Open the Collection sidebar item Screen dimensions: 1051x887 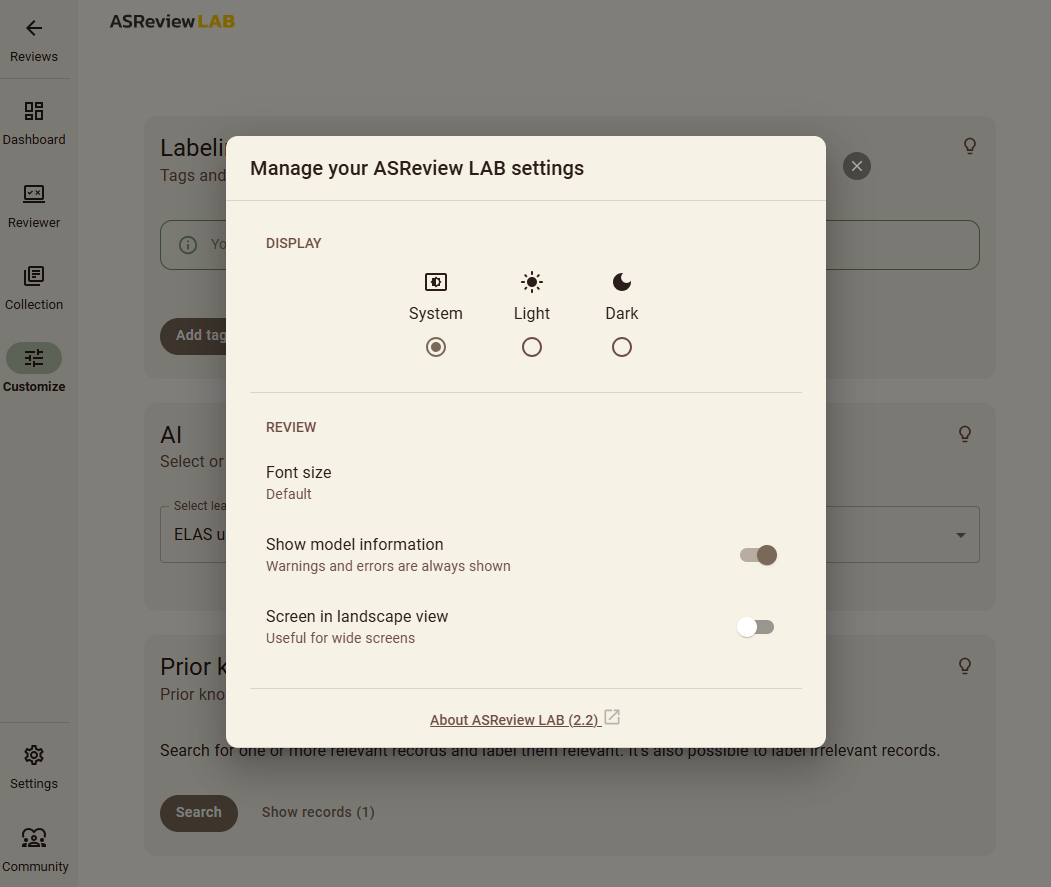(x=34, y=276)
